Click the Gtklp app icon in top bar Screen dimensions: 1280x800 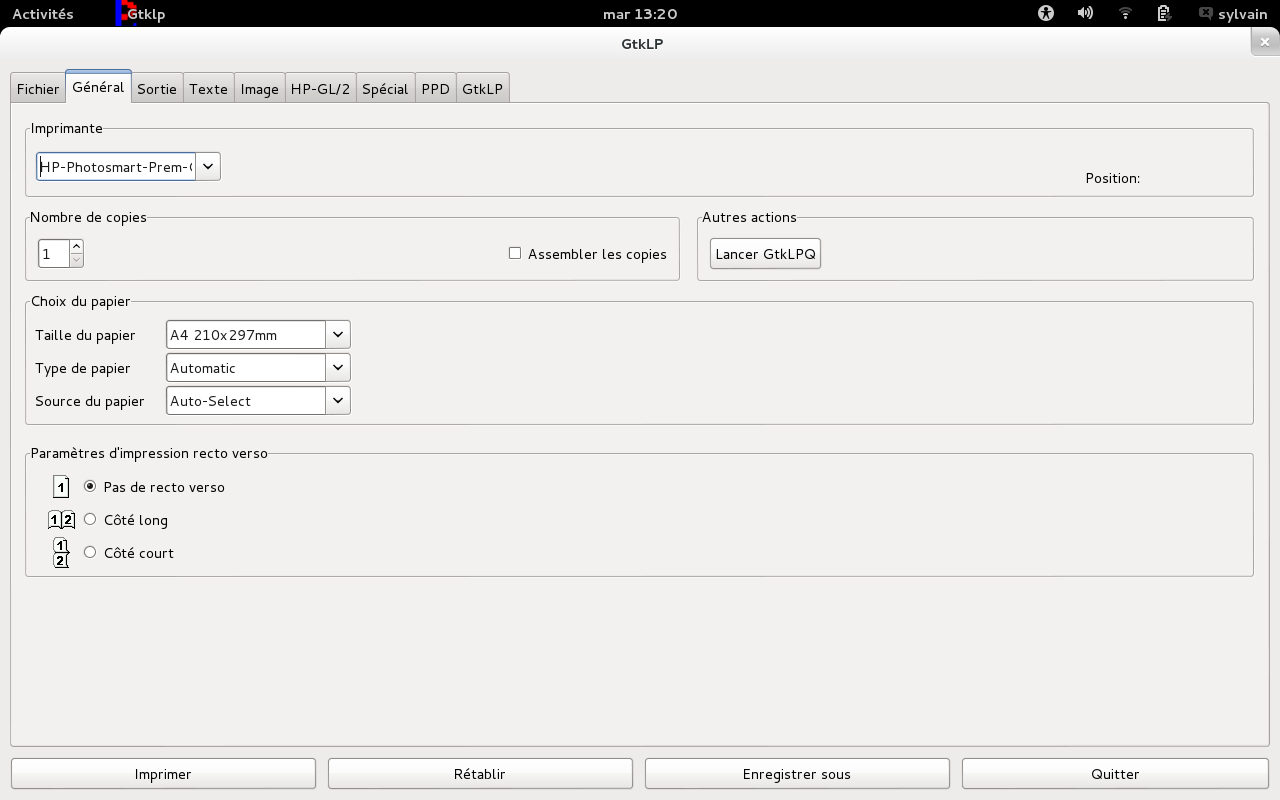(x=124, y=13)
